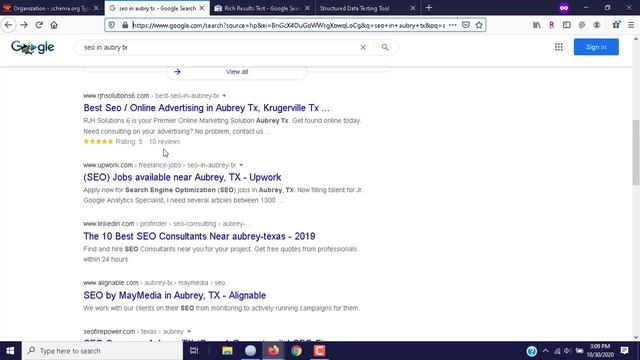The height and width of the screenshot is (360, 640).
Task: Clear the Google search box
Action: [x=363, y=47]
